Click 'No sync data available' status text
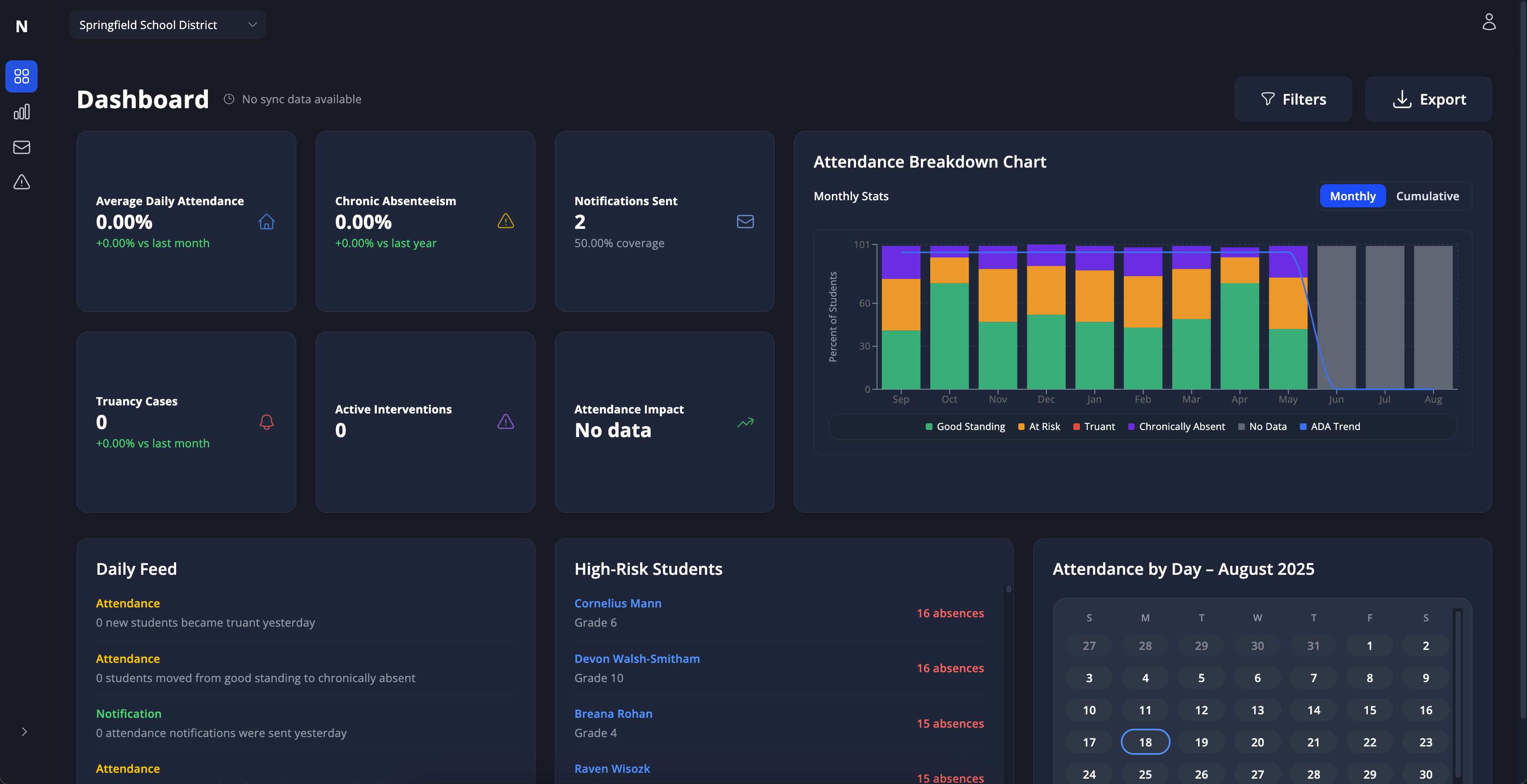Image resolution: width=1527 pixels, height=784 pixels. pos(301,99)
